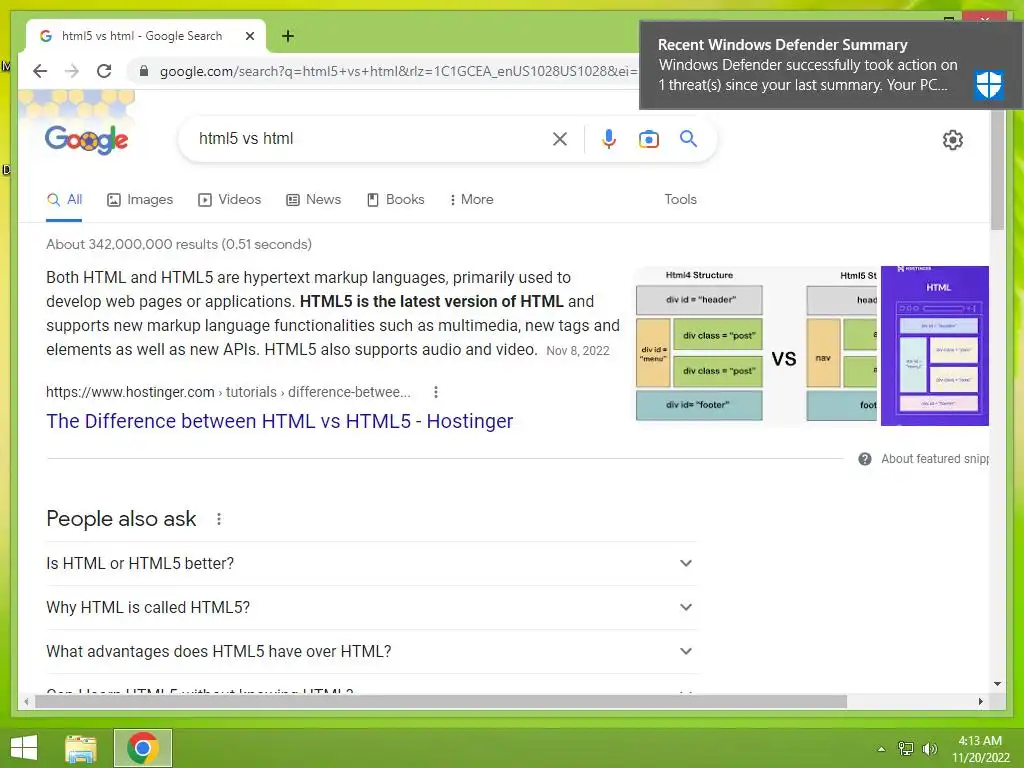Image resolution: width=1024 pixels, height=768 pixels.
Task: Expand 'What advantages does HTML5 have over HTML?'
Action: (x=371, y=651)
